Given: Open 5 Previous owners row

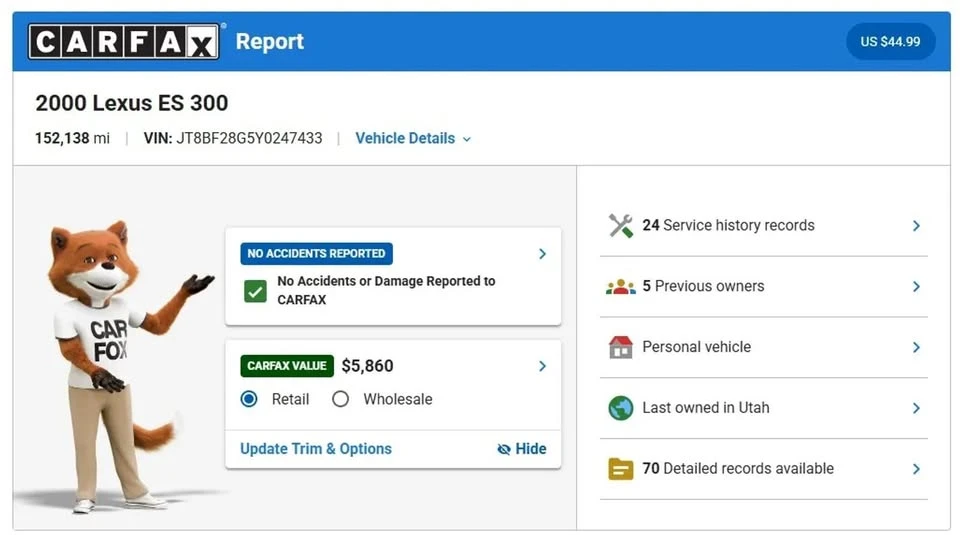Looking at the screenshot, I should click(x=763, y=286).
